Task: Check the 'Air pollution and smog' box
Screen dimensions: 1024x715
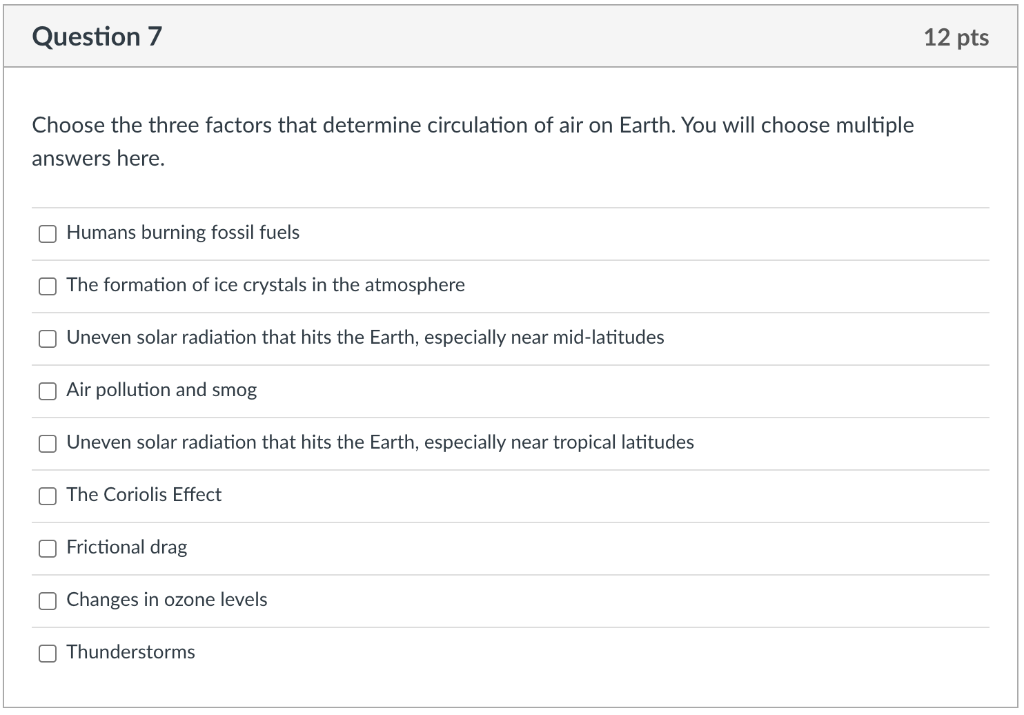Action: pyautogui.click(x=47, y=391)
